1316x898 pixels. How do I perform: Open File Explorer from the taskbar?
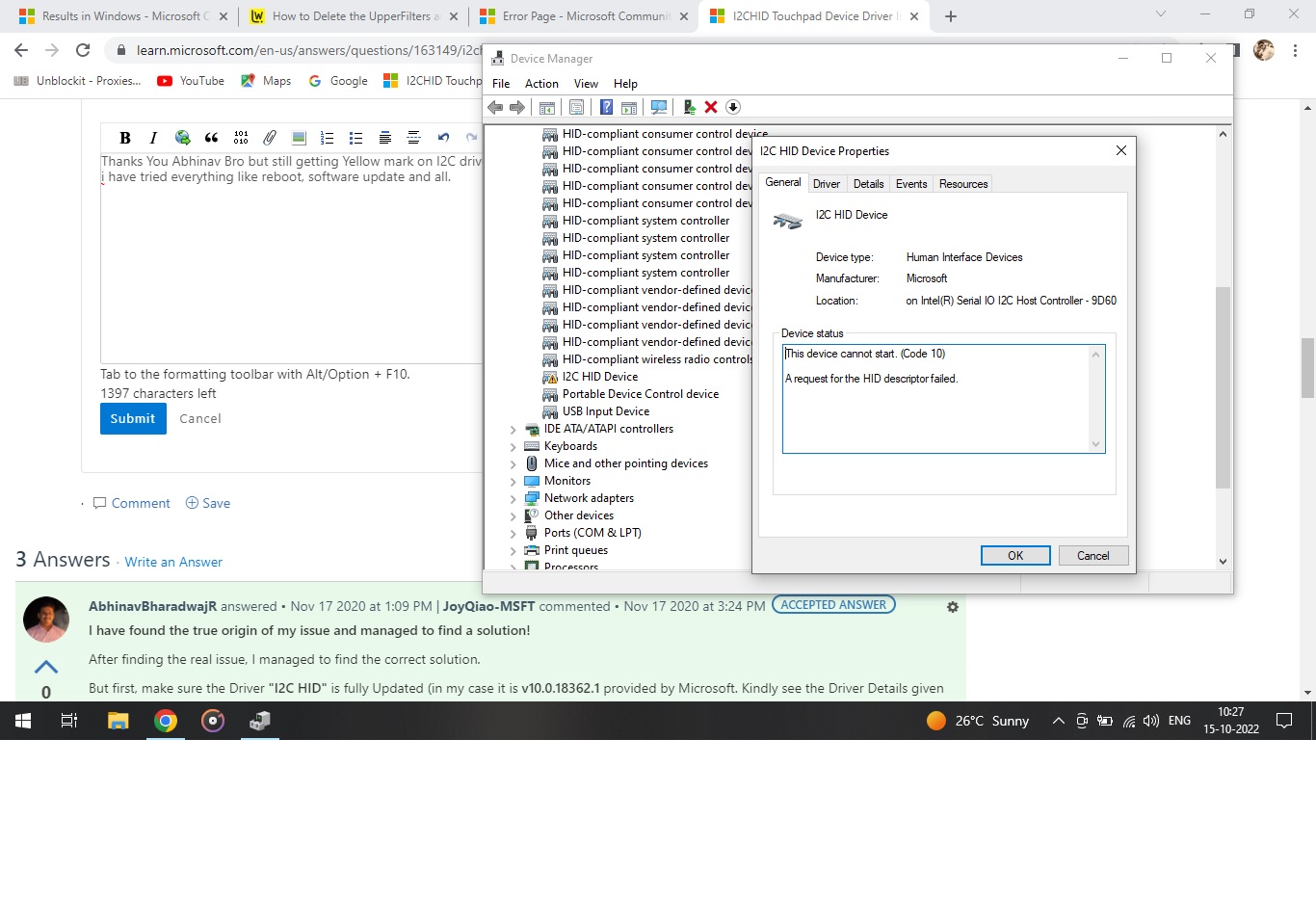click(x=118, y=721)
